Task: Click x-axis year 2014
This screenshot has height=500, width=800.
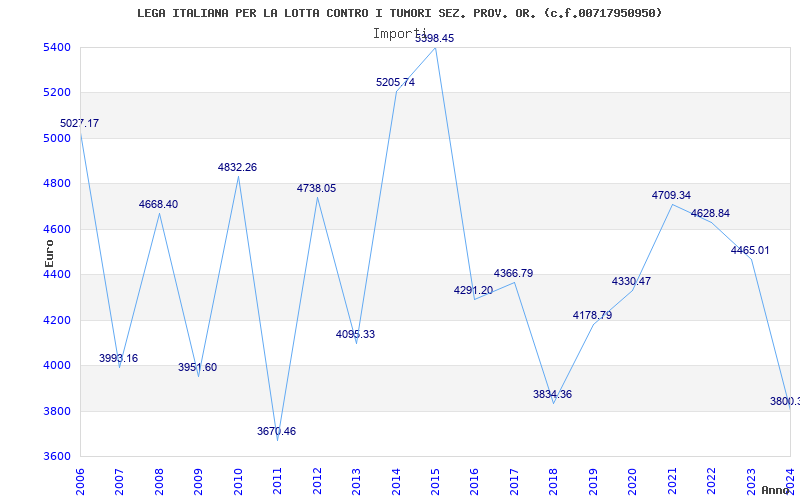Action: pos(396,481)
